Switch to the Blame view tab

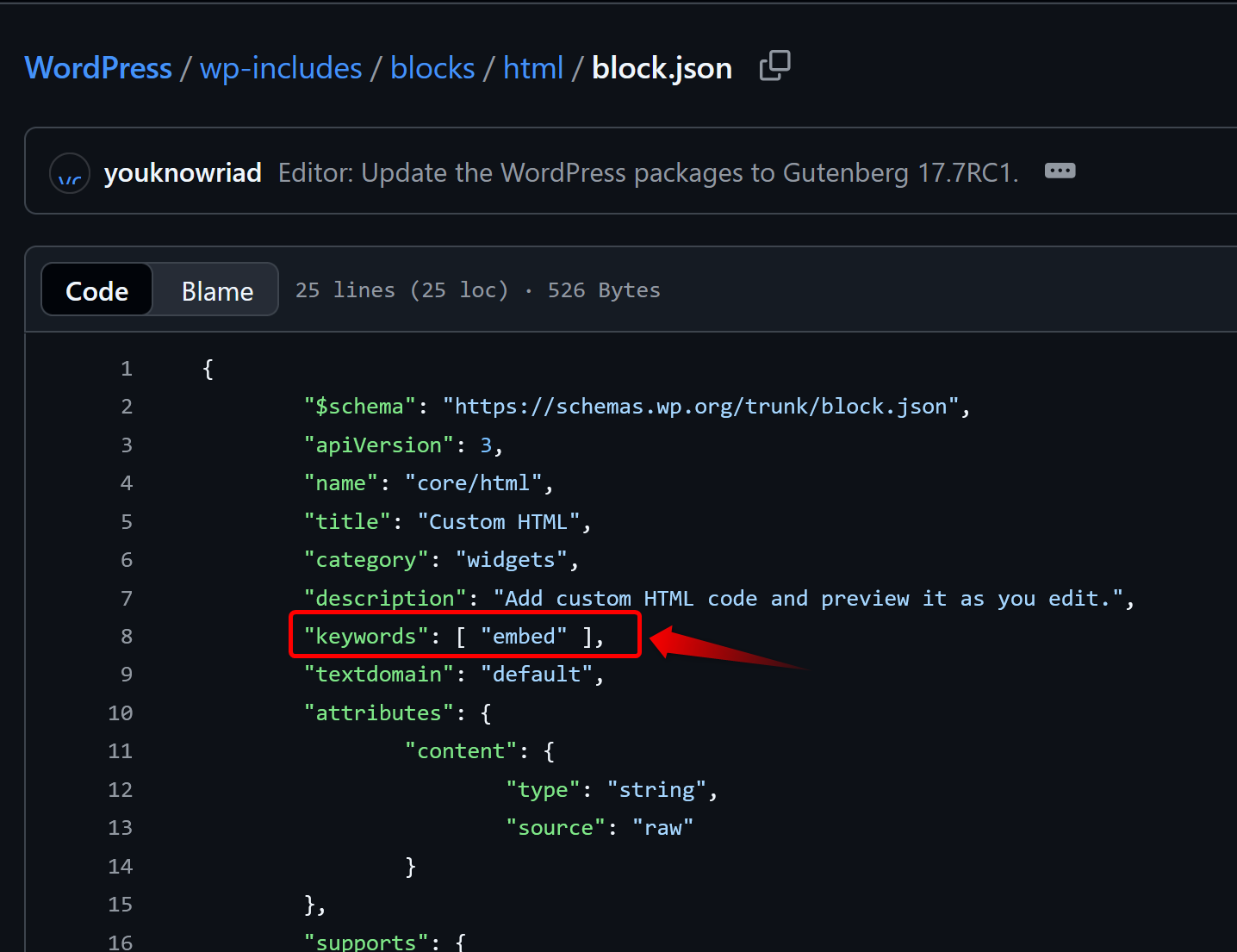coord(217,290)
